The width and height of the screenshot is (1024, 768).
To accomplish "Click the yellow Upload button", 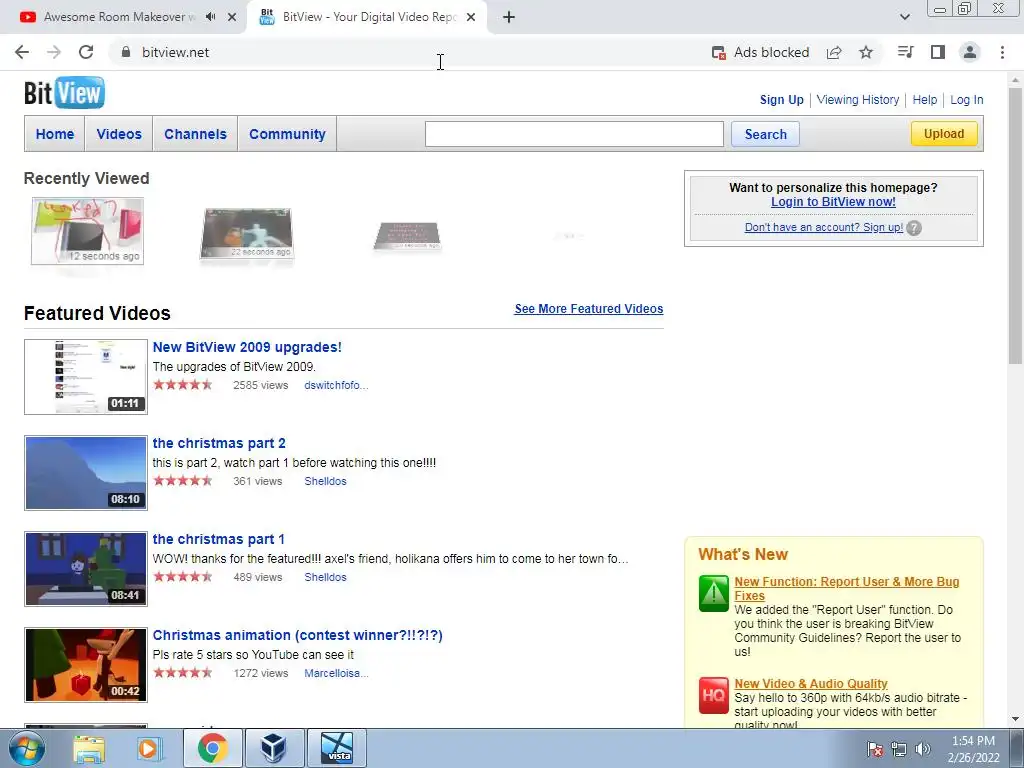I will tap(944, 134).
